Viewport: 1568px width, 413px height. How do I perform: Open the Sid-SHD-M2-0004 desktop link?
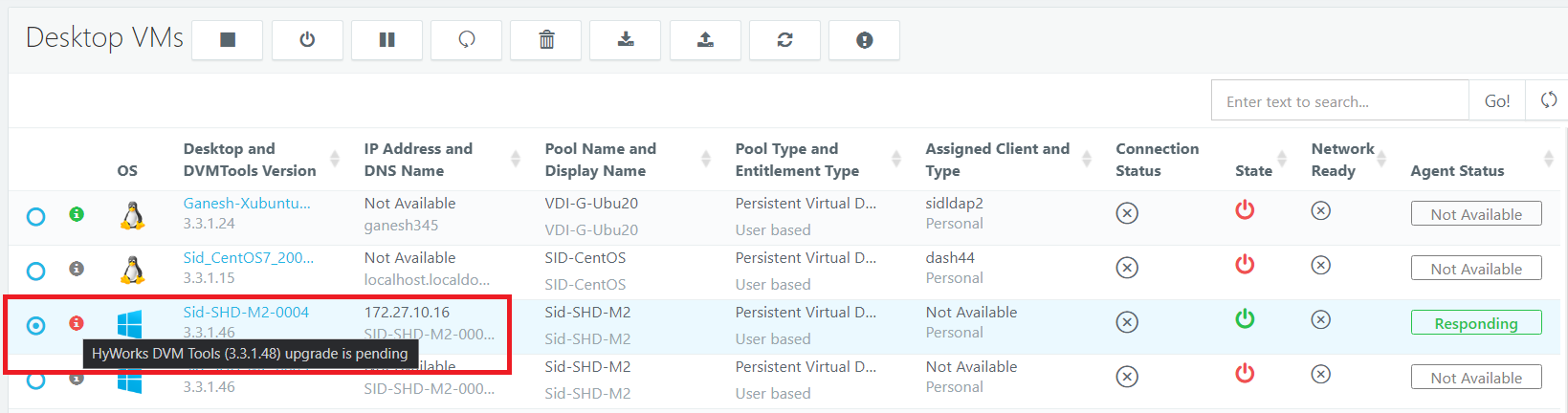(246, 312)
